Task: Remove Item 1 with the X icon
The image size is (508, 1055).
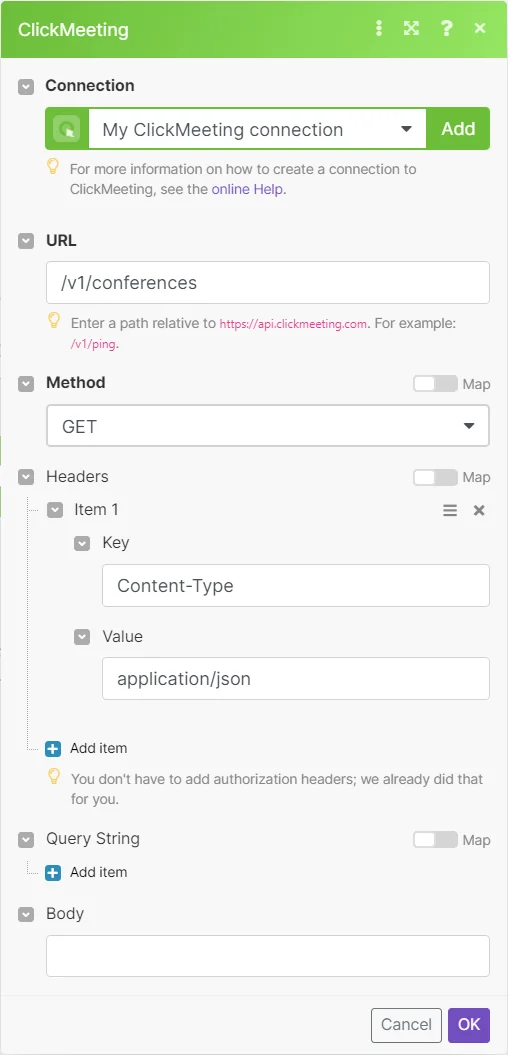Action: [x=479, y=511]
